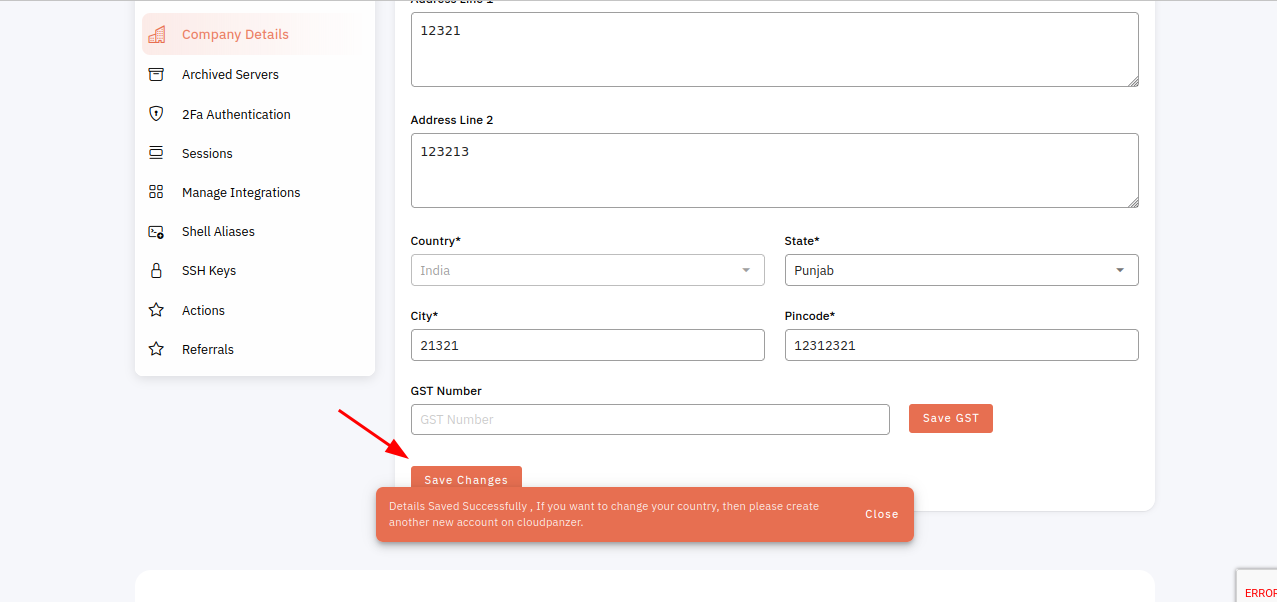The height and width of the screenshot is (602, 1277).
Task: Click the Archived Servers box icon
Action: (x=156, y=74)
